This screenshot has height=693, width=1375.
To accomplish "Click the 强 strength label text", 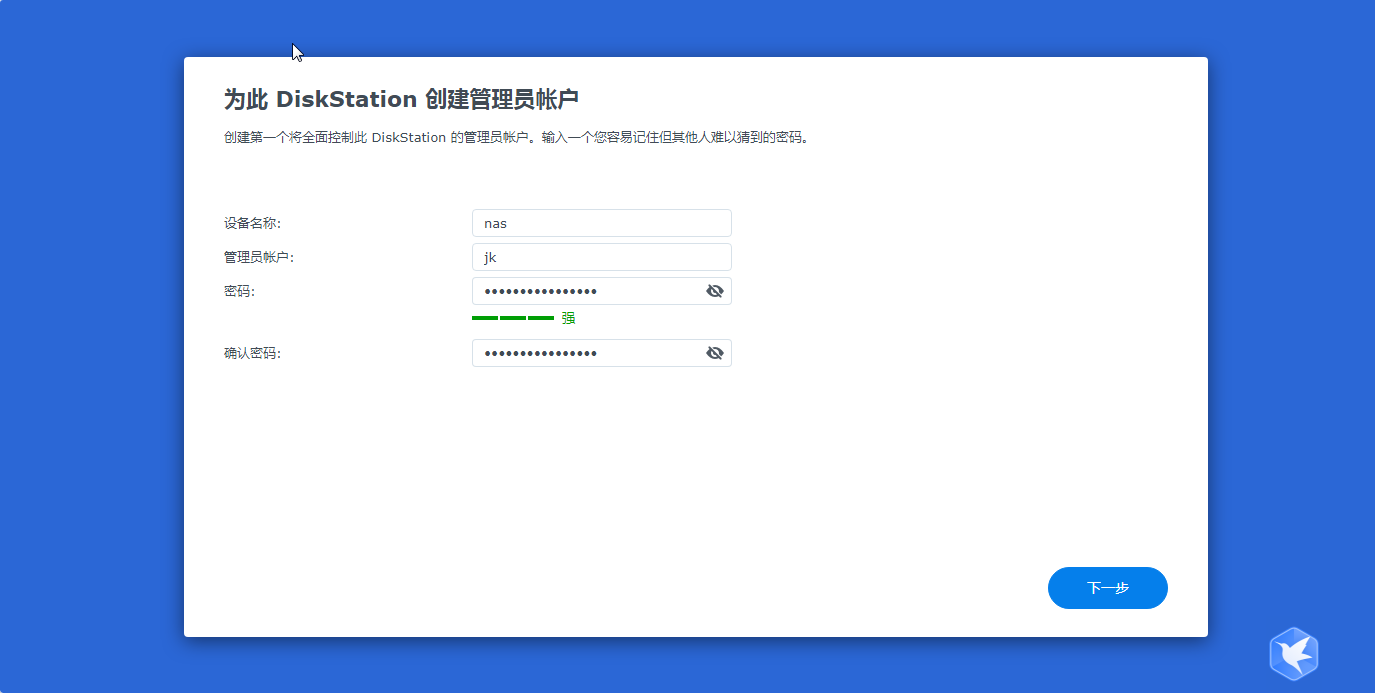I will (x=568, y=318).
